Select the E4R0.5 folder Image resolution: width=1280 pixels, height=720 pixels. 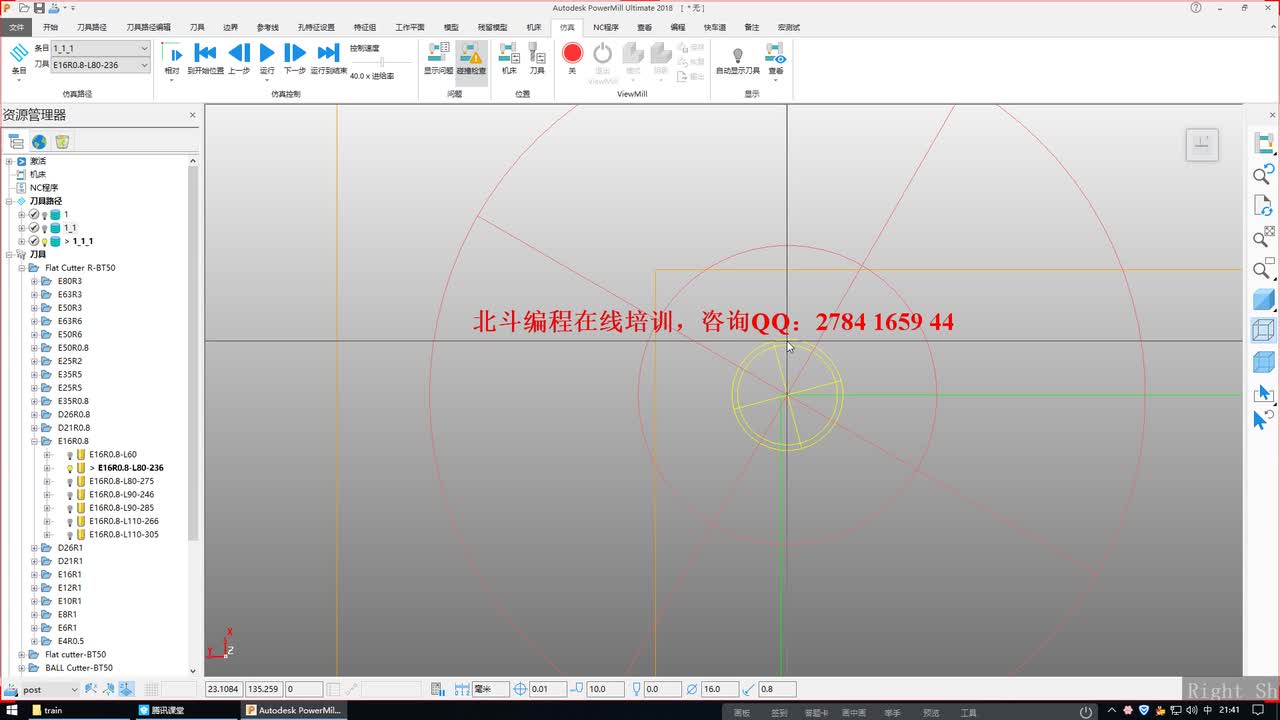[x=70, y=641]
